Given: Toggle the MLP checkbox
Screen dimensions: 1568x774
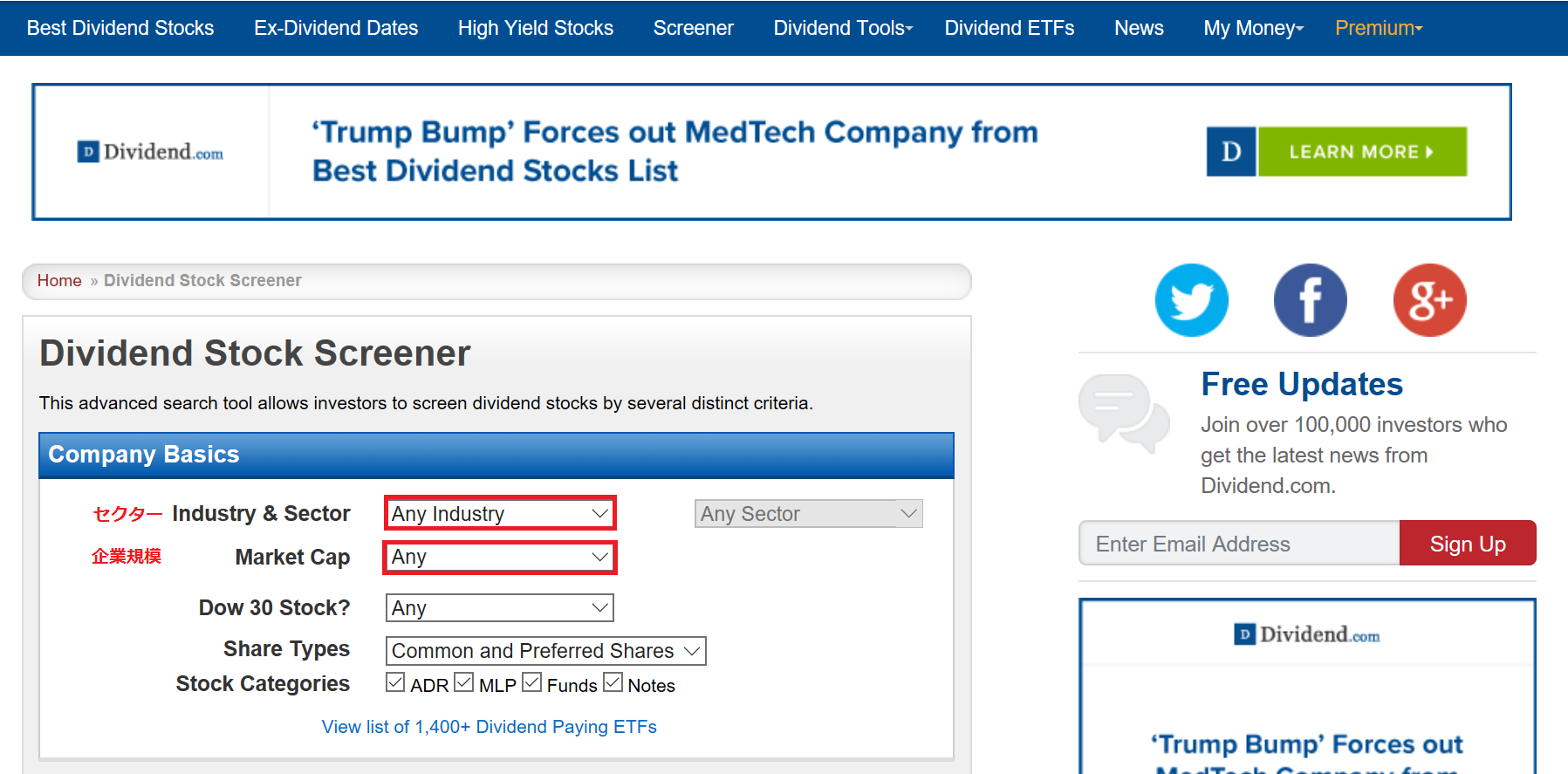Looking at the screenshot, I should tap(463, 682).
